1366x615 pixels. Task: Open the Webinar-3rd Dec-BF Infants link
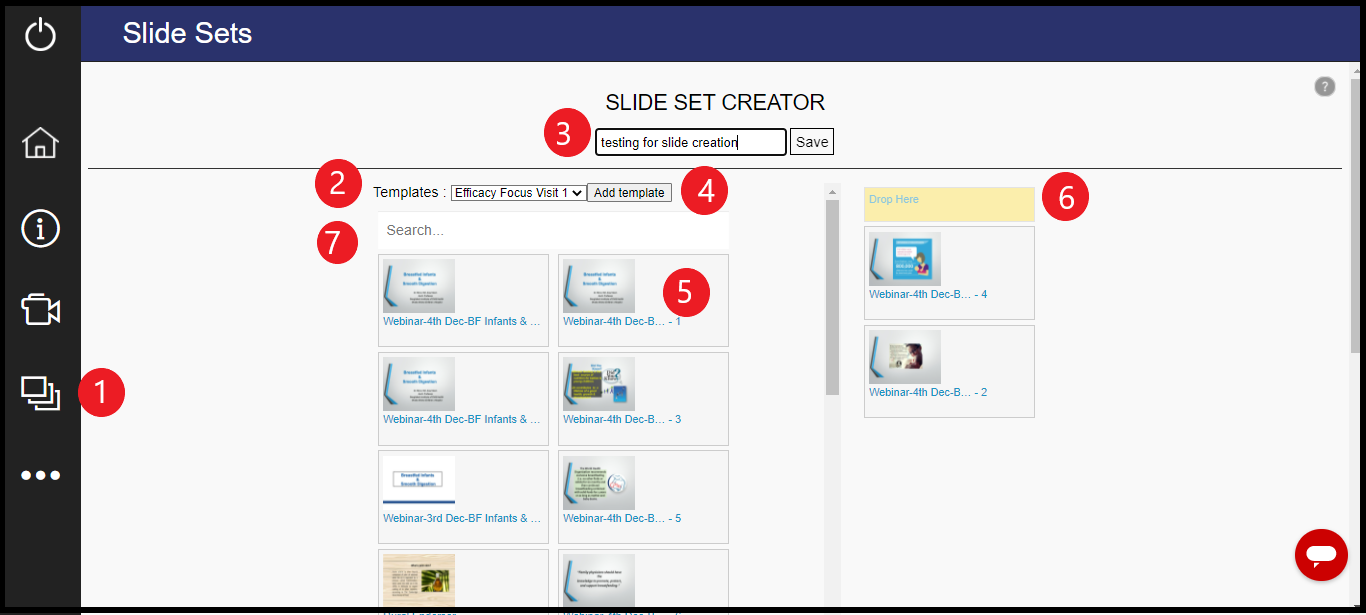(x=461, y=517)
